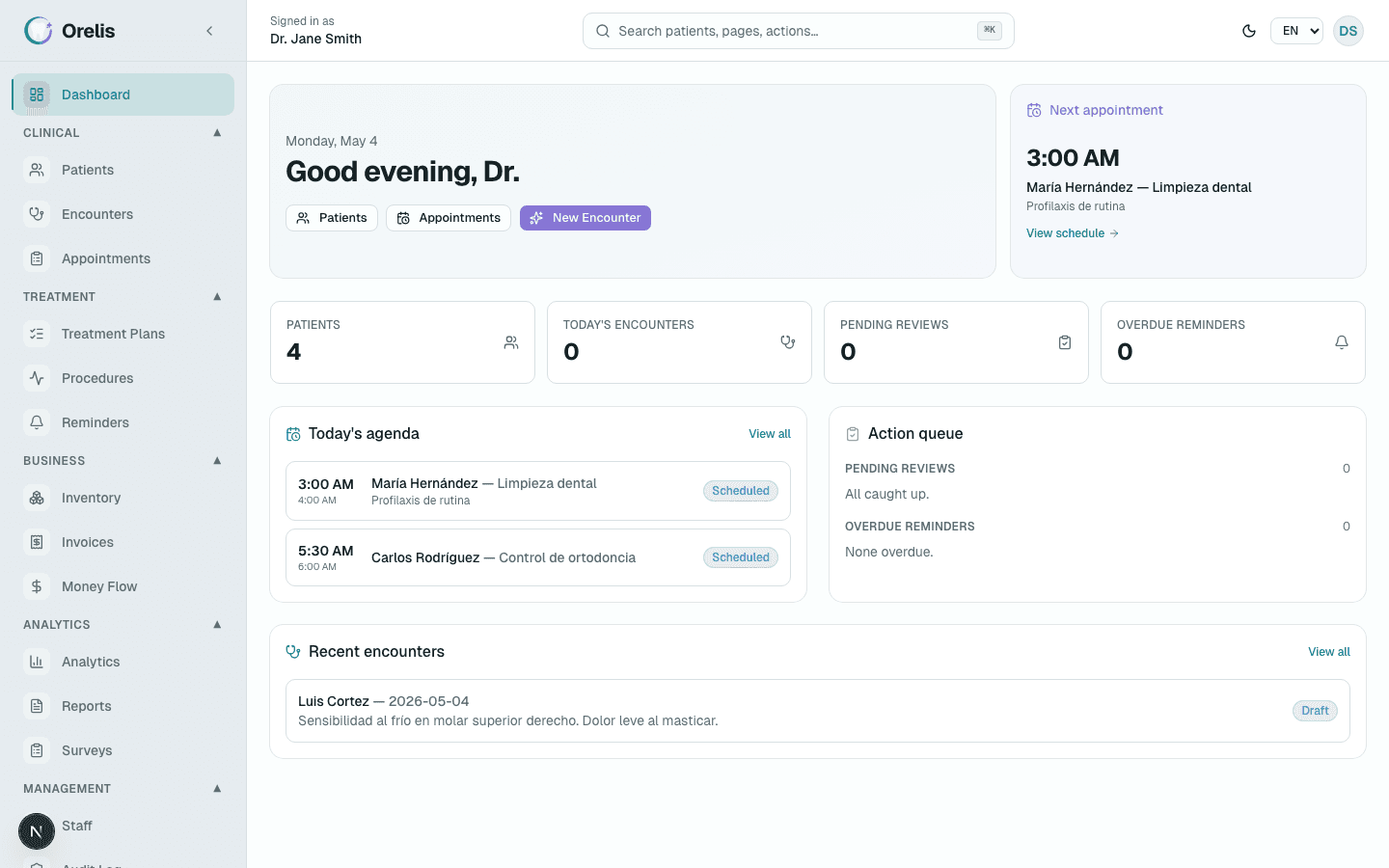Follow the View schedule link
1389x868 pixels.
(x=1073, y=233)
